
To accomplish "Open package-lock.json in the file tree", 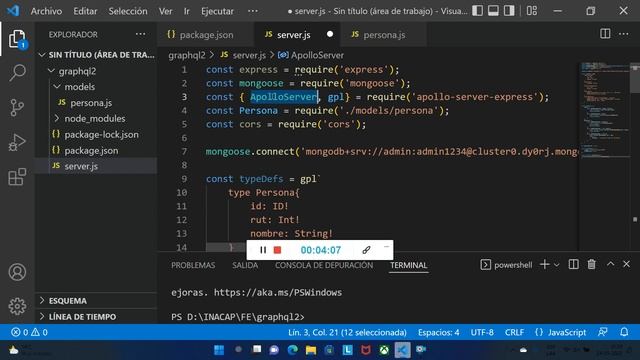I will (97, 135).
